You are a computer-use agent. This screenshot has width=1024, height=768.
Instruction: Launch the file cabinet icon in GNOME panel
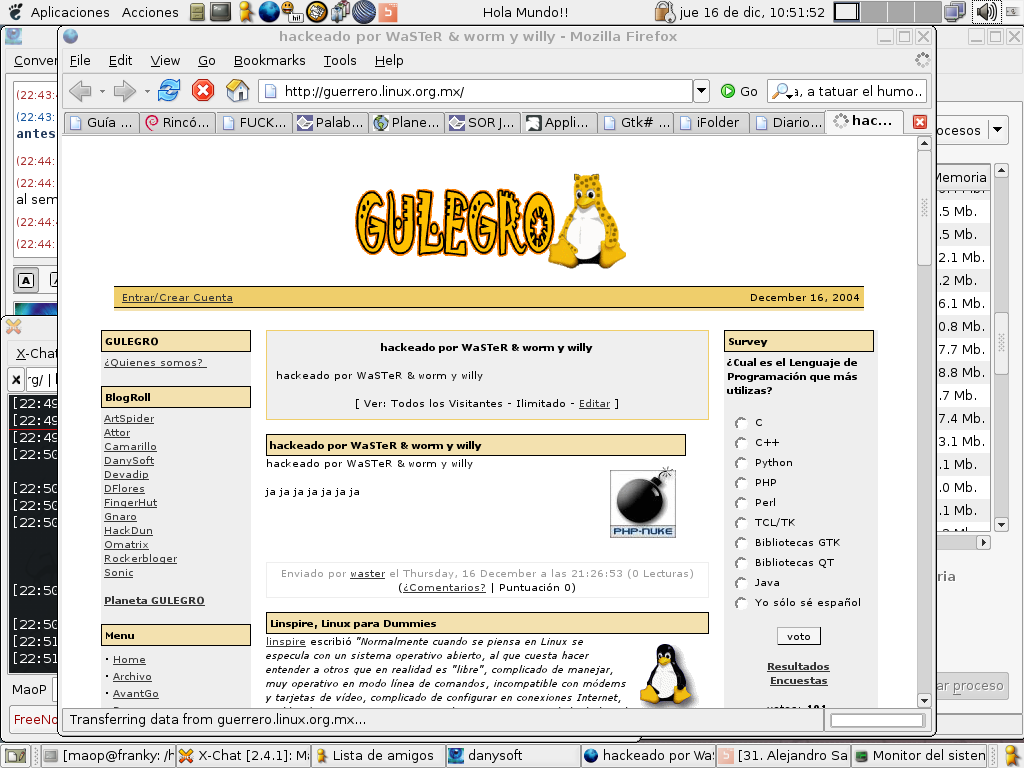[197, 12]
